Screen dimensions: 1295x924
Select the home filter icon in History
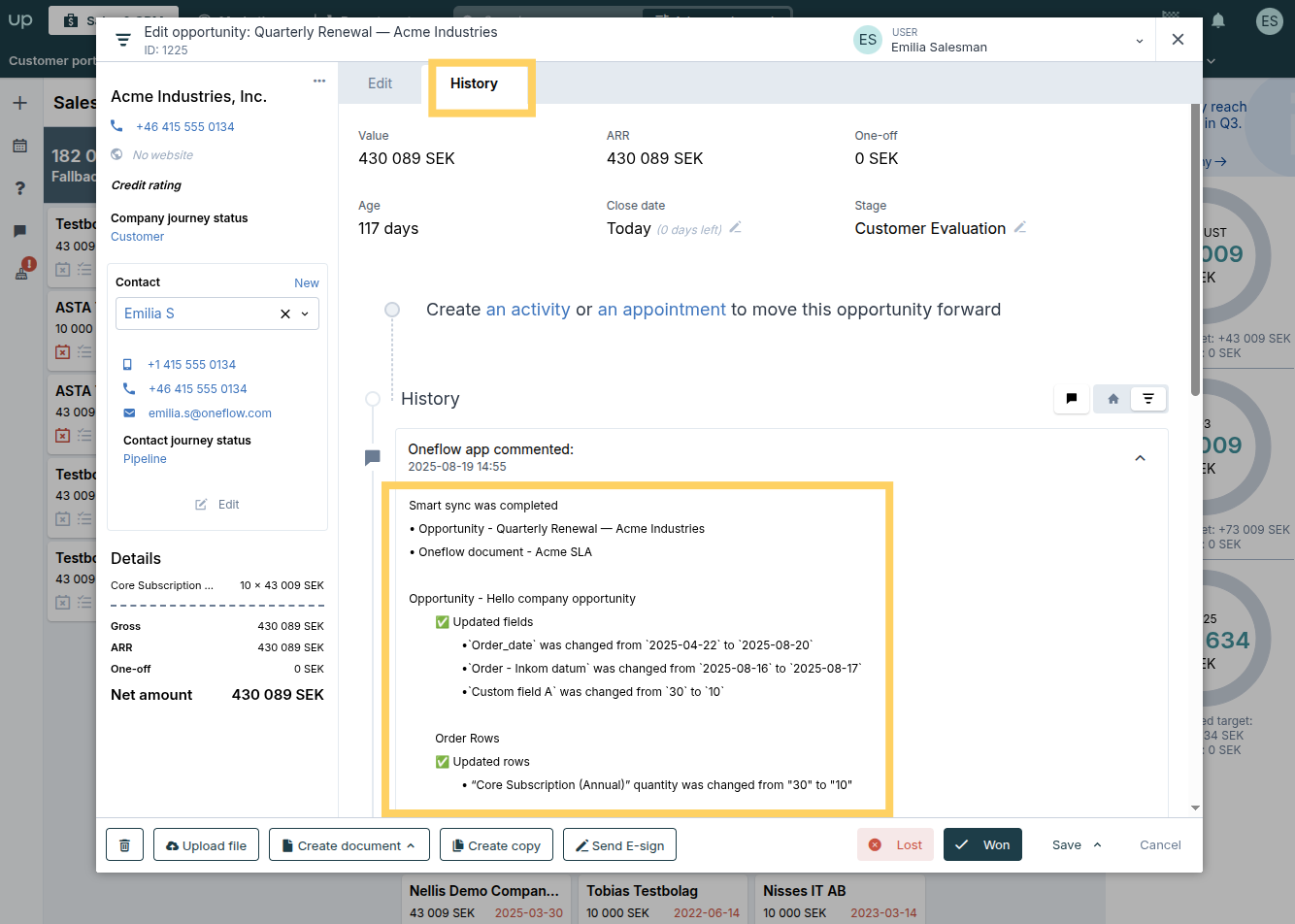tap(1113, 399)
